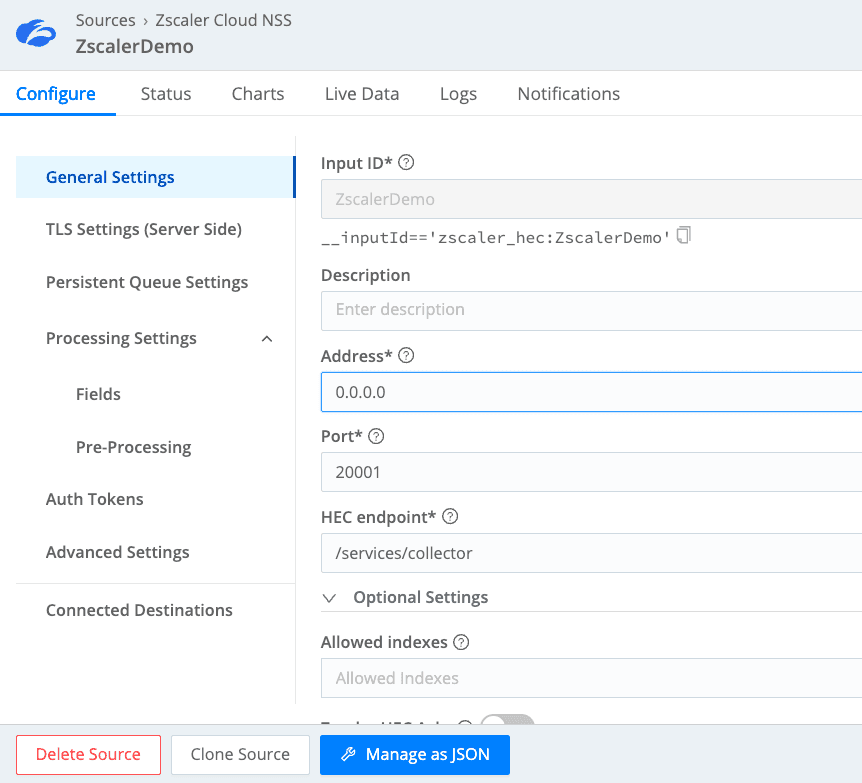Click into the Description input field

click(x=590, y=310)
